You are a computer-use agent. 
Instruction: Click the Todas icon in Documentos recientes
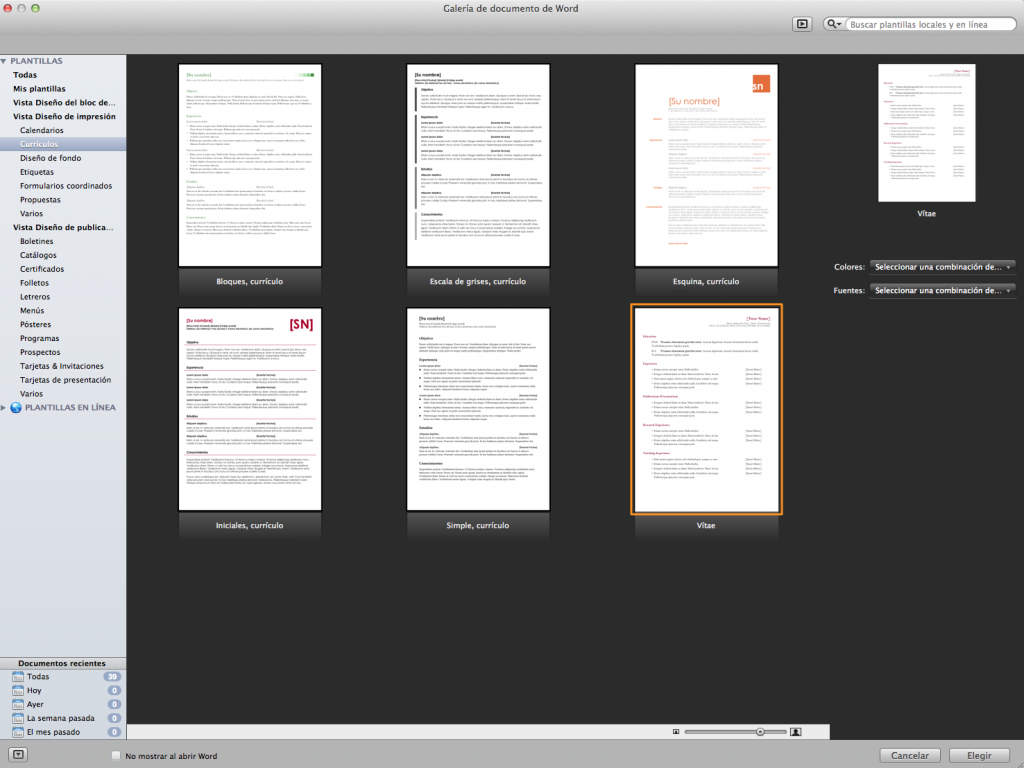17,676
